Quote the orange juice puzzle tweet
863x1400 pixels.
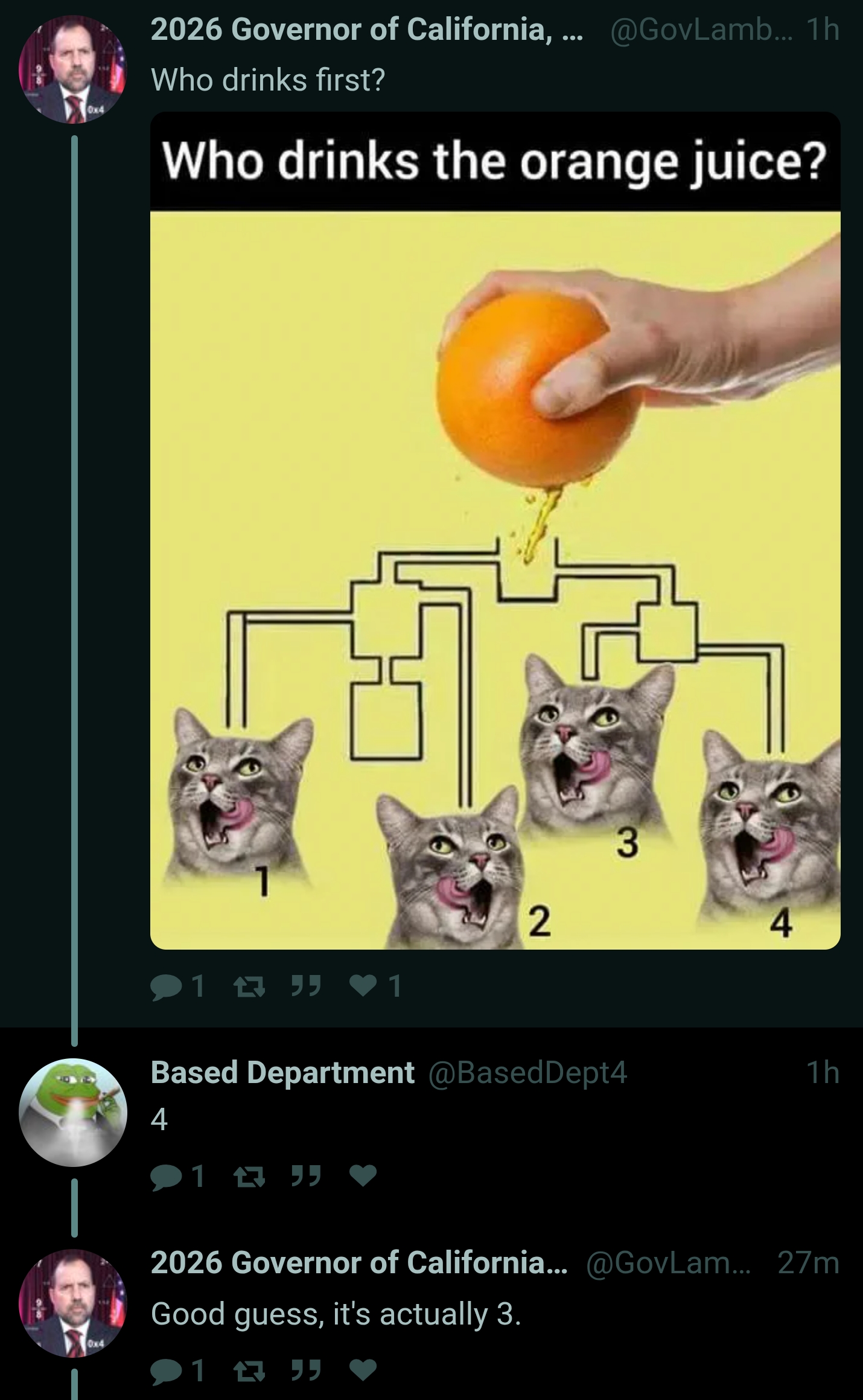pyautogui.click(x=306, y=986)
